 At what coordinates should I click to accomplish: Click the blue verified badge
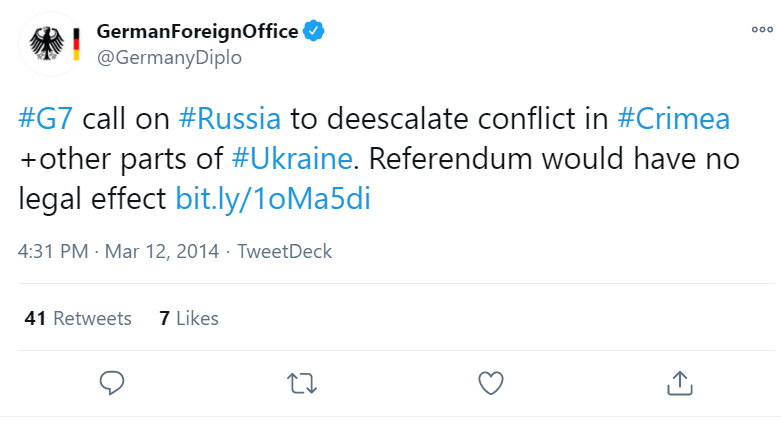click(x=314, y=31)
